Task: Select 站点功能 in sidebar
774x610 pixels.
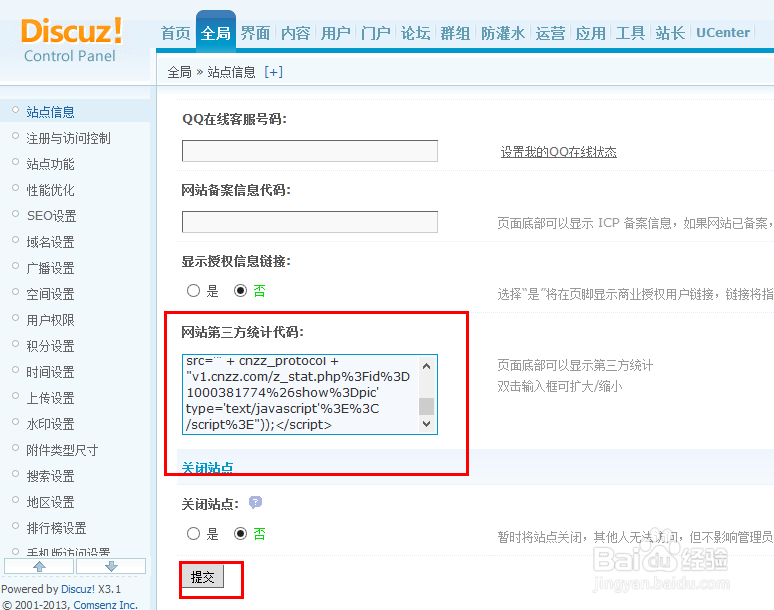Action: (x=50, y=164)
